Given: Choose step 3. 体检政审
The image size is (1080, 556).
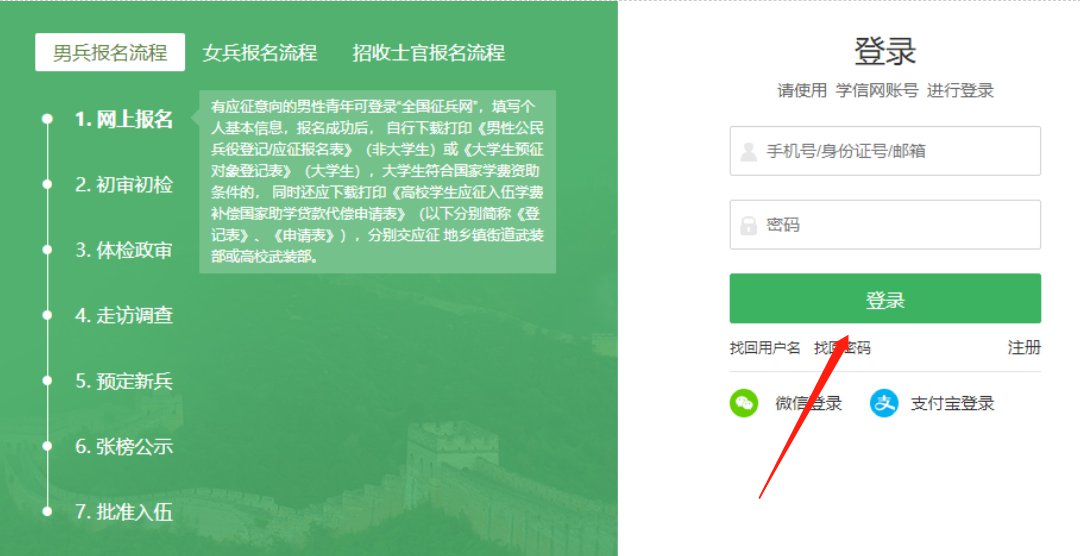Looking at the screenshot, I should click(x=124, y=250).
